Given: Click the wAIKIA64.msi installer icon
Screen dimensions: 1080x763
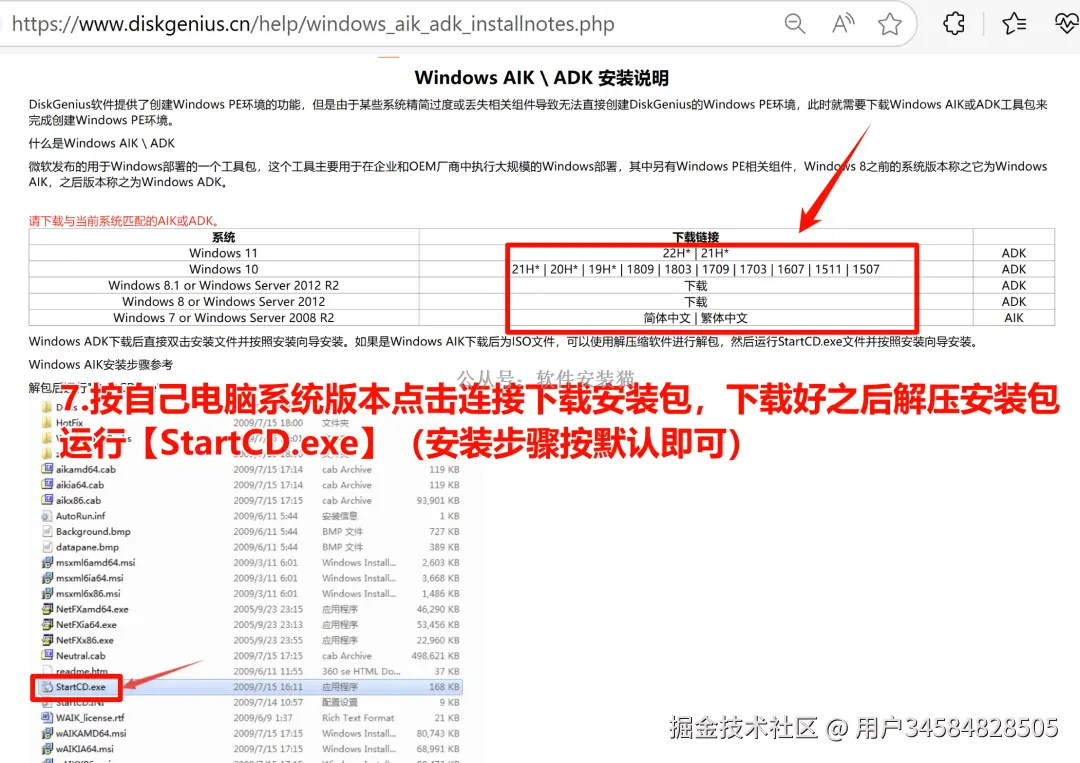Looking at the screenshot, I should (47, 749).
